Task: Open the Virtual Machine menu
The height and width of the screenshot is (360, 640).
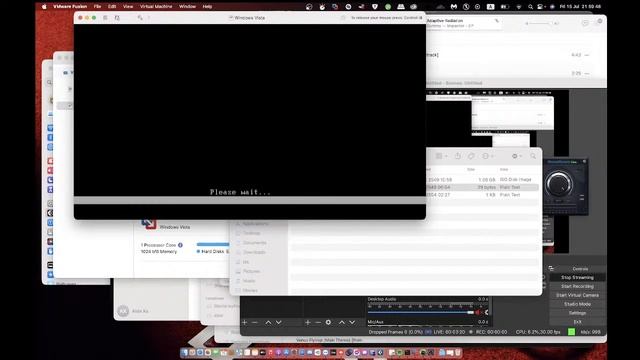Action: pos(156,7)
